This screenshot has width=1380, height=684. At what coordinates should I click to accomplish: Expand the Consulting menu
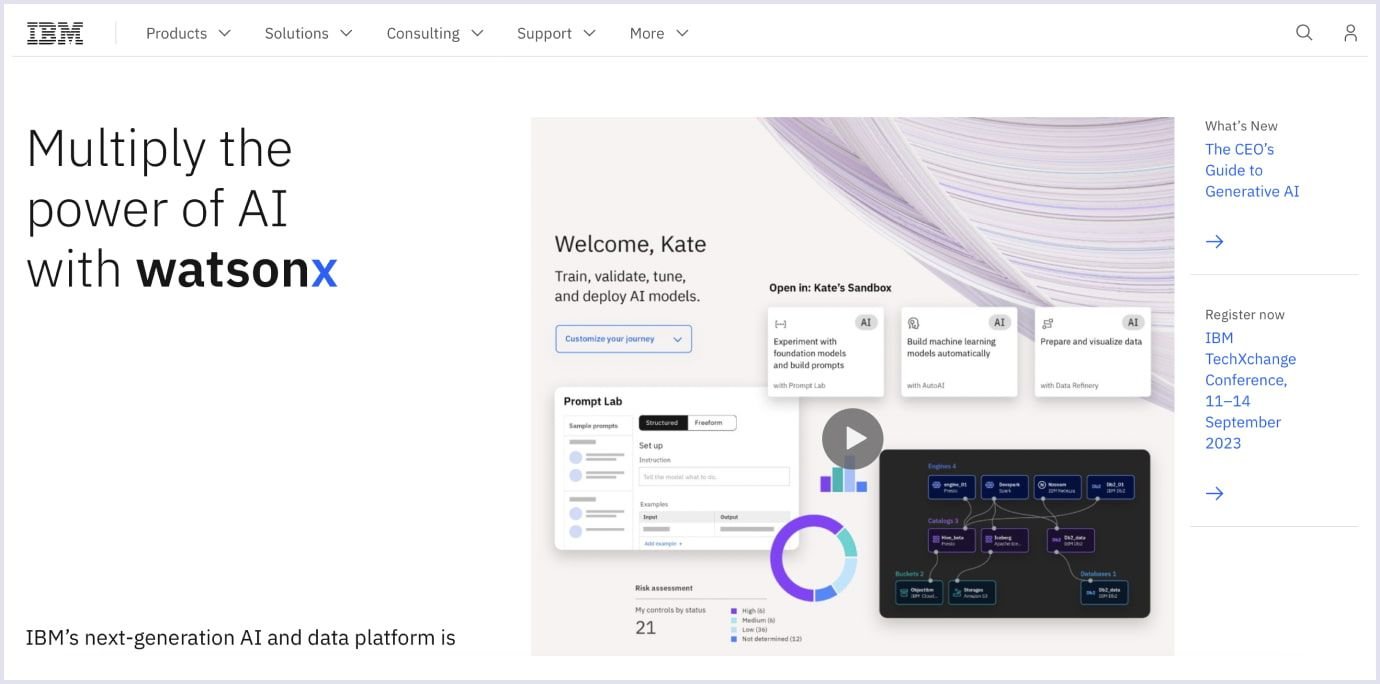[435, 33]
